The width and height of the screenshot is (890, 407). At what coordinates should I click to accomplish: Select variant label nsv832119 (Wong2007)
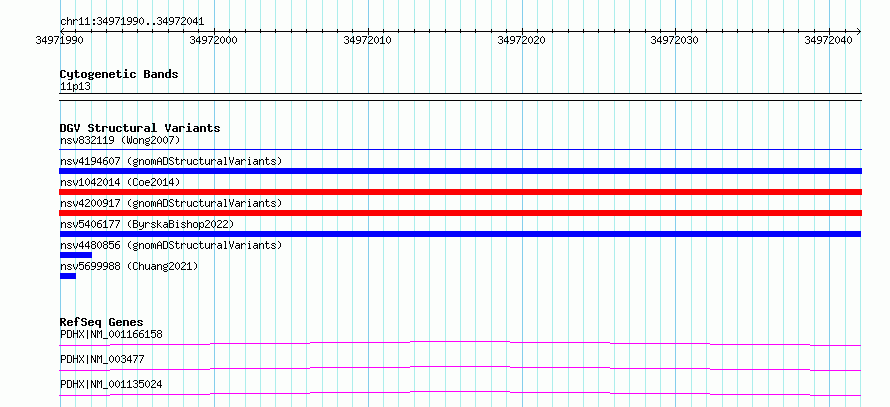(x=120, y=140)
